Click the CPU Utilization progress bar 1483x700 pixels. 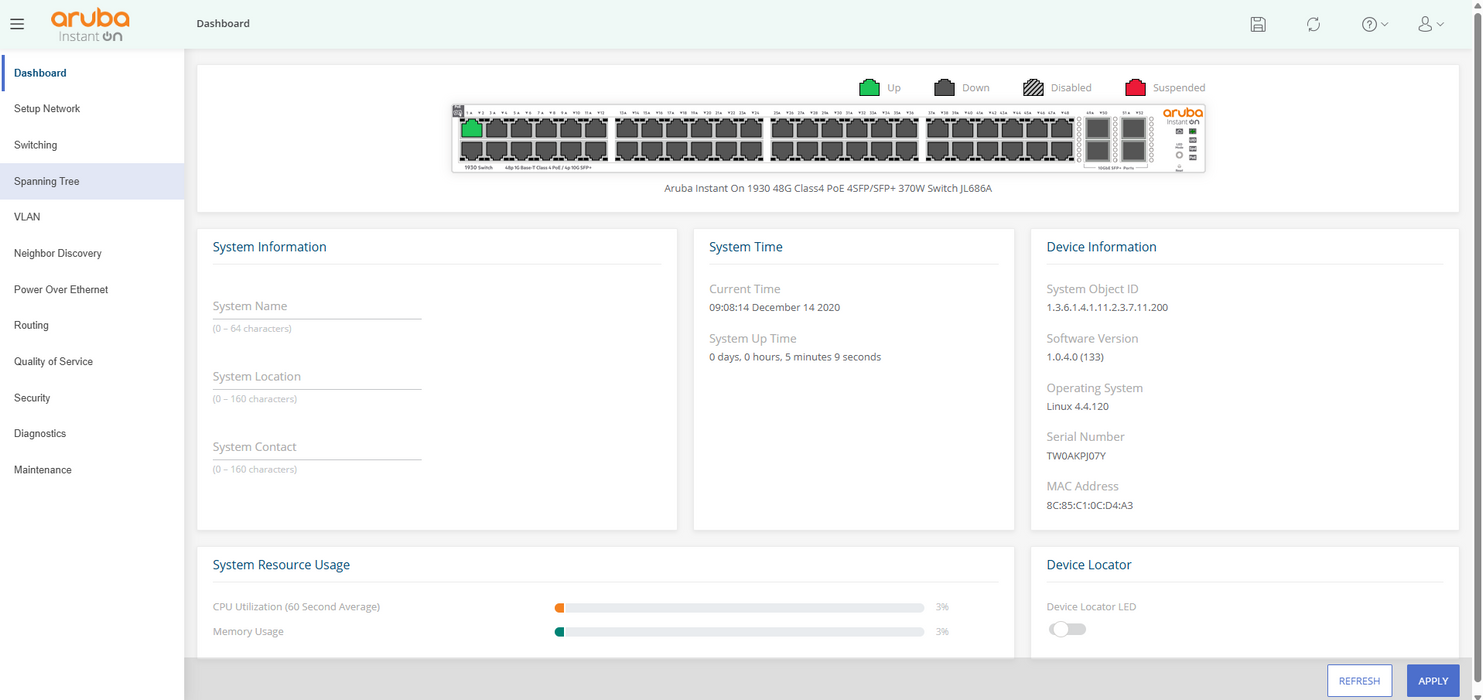(x=739, y=608)
